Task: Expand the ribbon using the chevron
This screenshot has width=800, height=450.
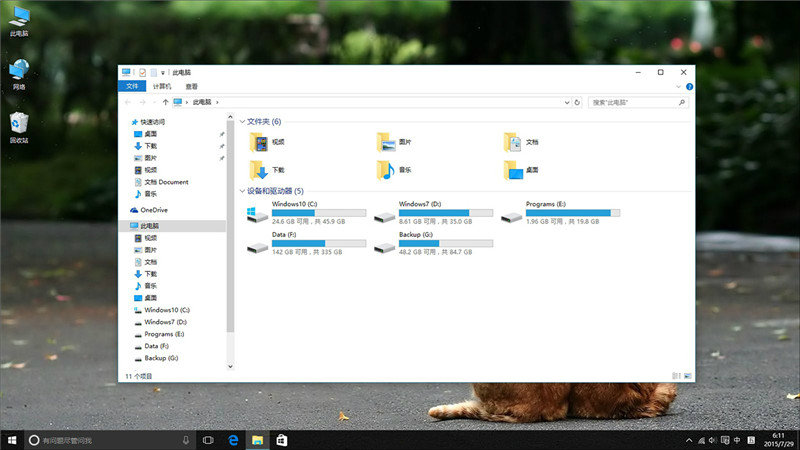Action: [x=679, y=87]
